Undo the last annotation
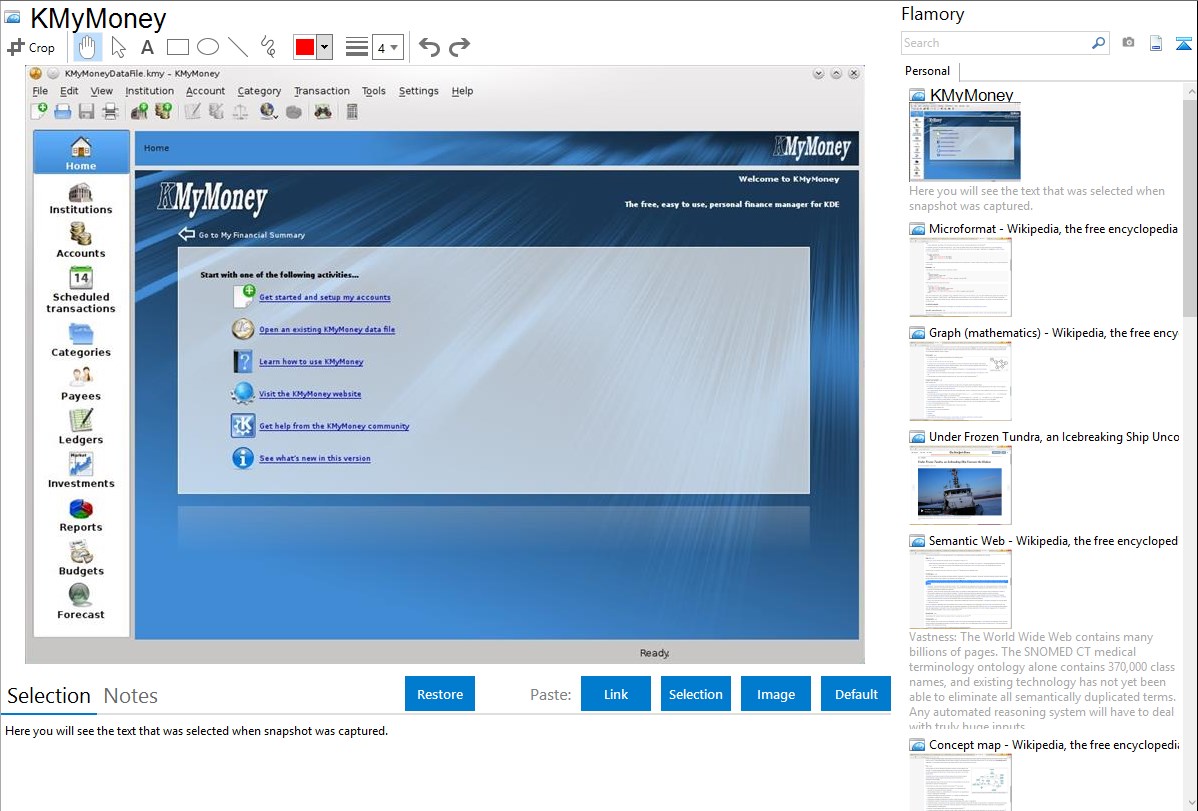 click(429, 47)
